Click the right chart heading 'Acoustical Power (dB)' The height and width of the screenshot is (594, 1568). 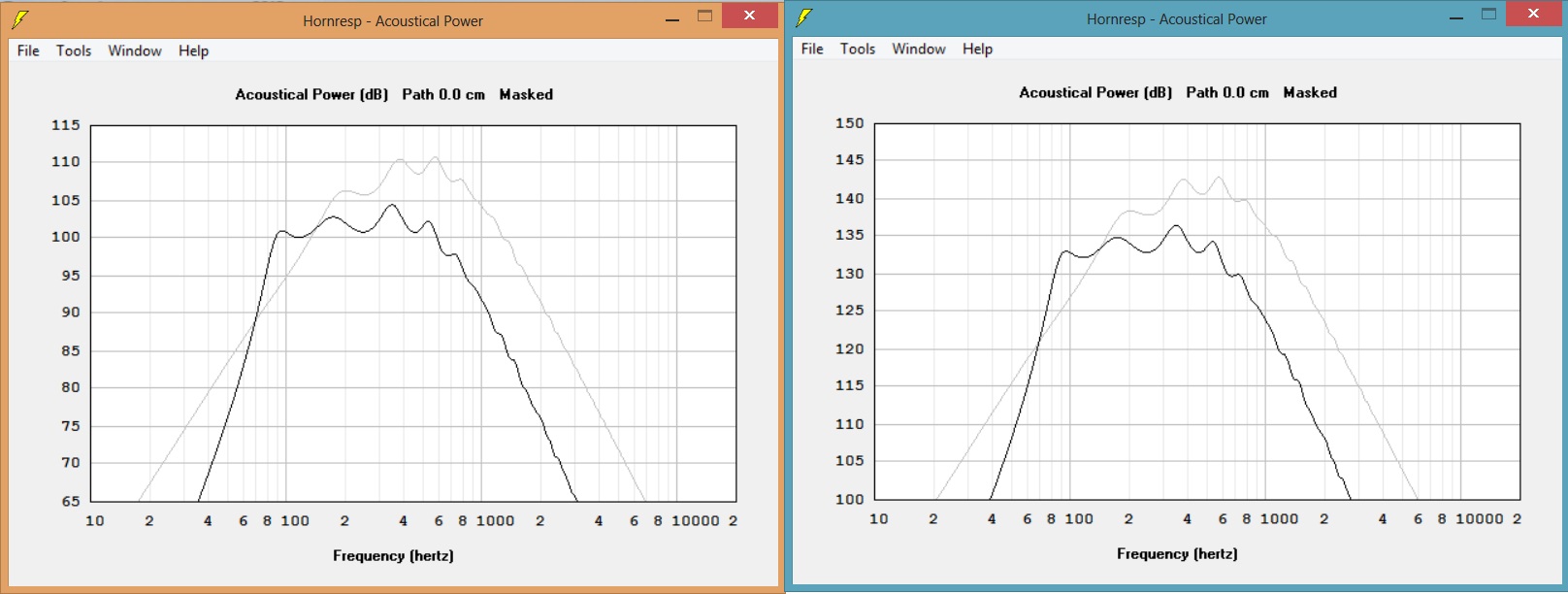pos(1095,92)
